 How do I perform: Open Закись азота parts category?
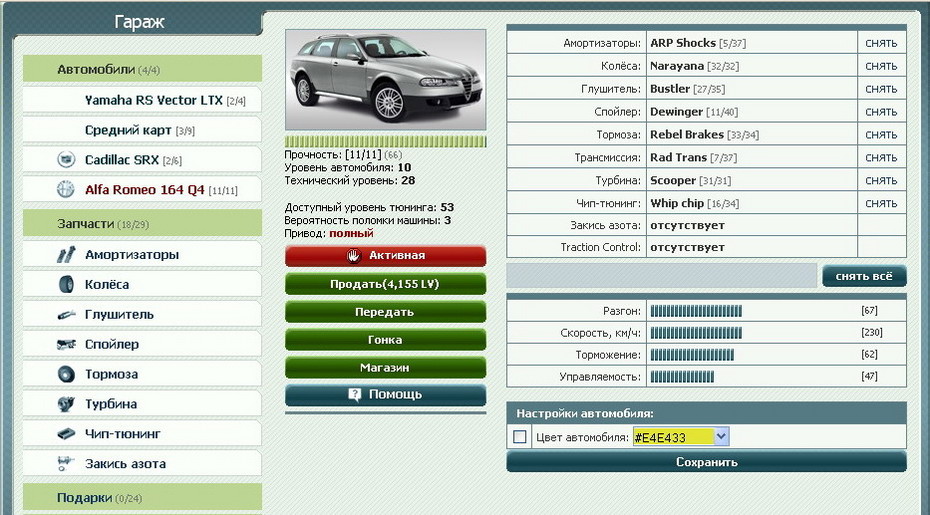click(x=142, y=463)
